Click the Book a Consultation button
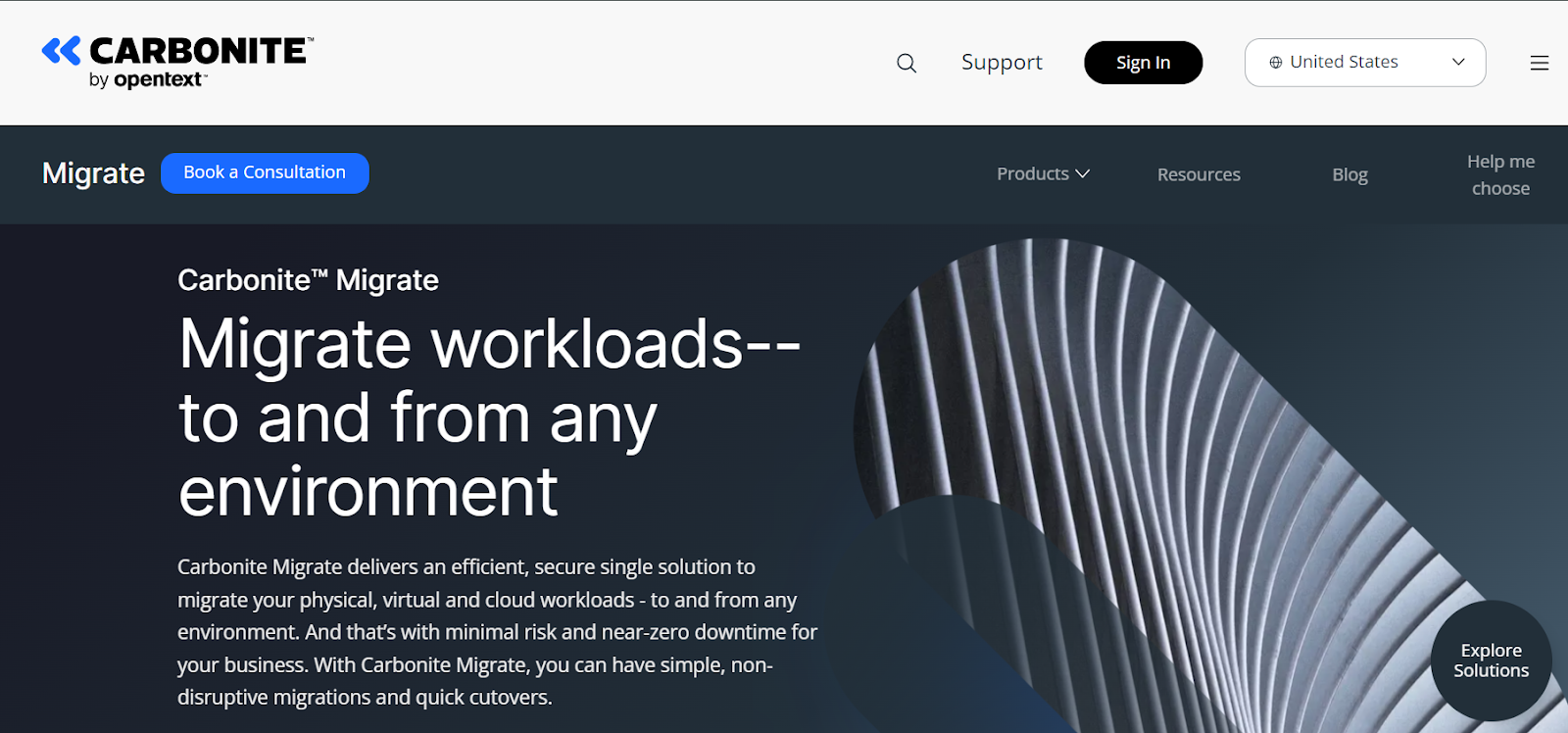 (265, 172)
